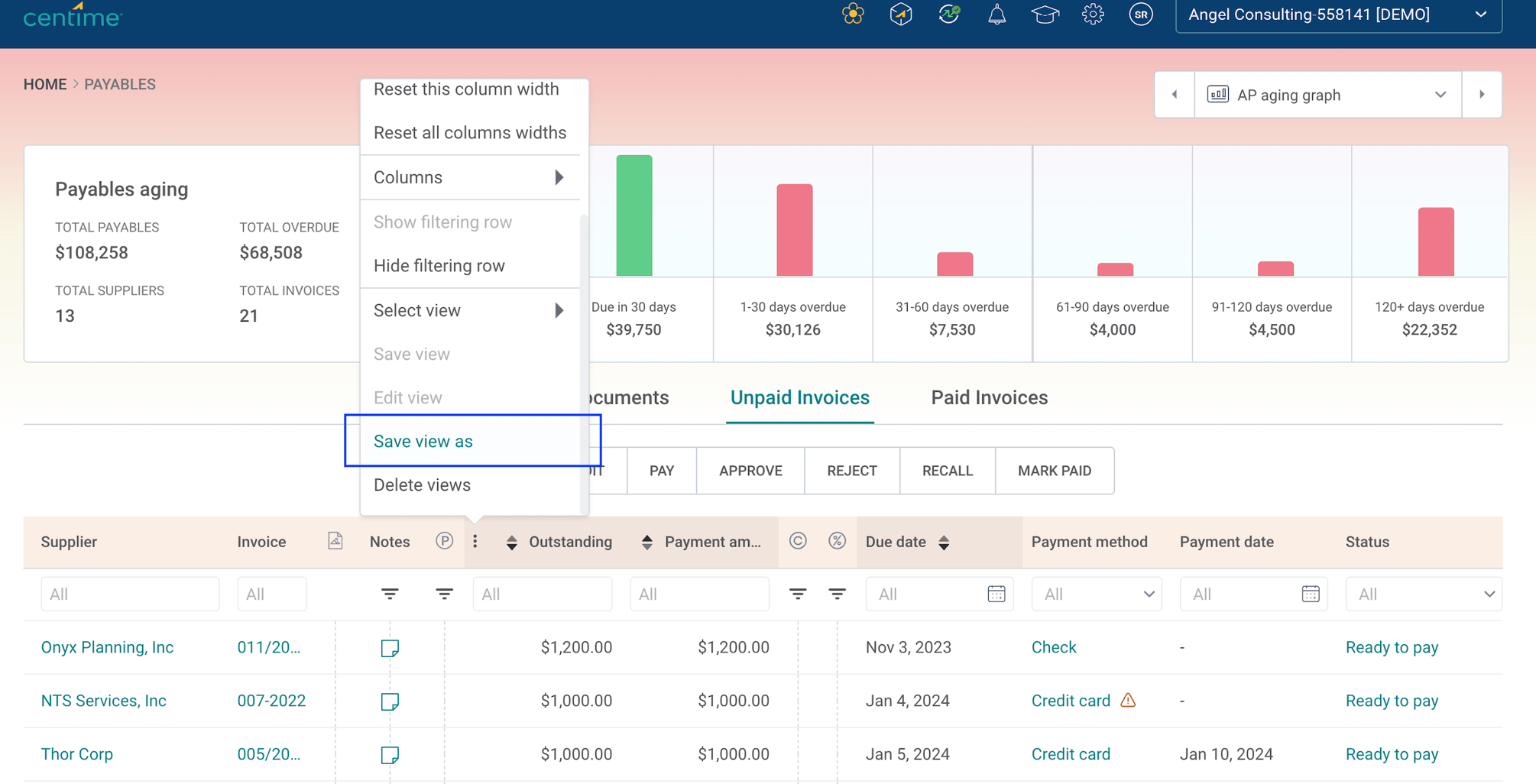Open invoice 007-2022
Viewport: 1536px width, 784px height.
pos(271,701)
